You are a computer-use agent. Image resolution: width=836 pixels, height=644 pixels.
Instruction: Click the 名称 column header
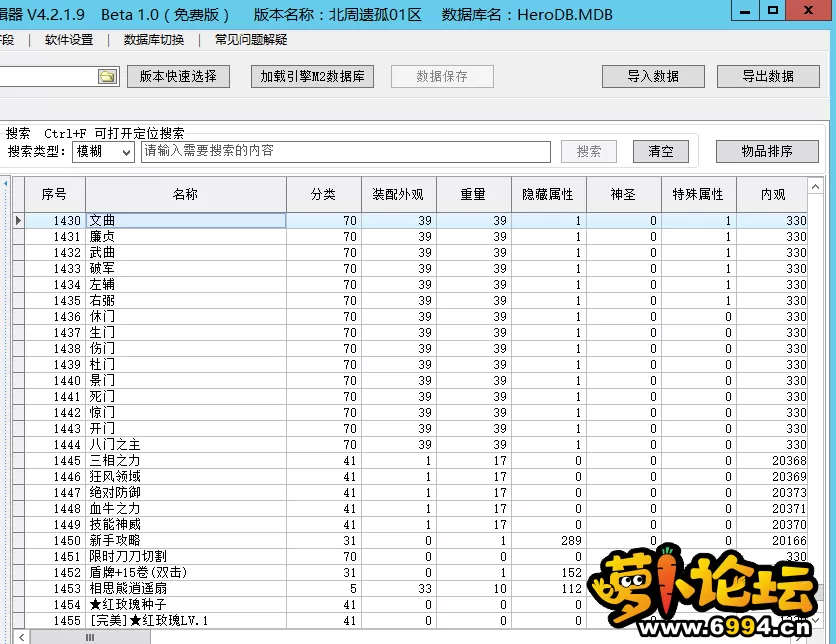click(x=186, y=195)
